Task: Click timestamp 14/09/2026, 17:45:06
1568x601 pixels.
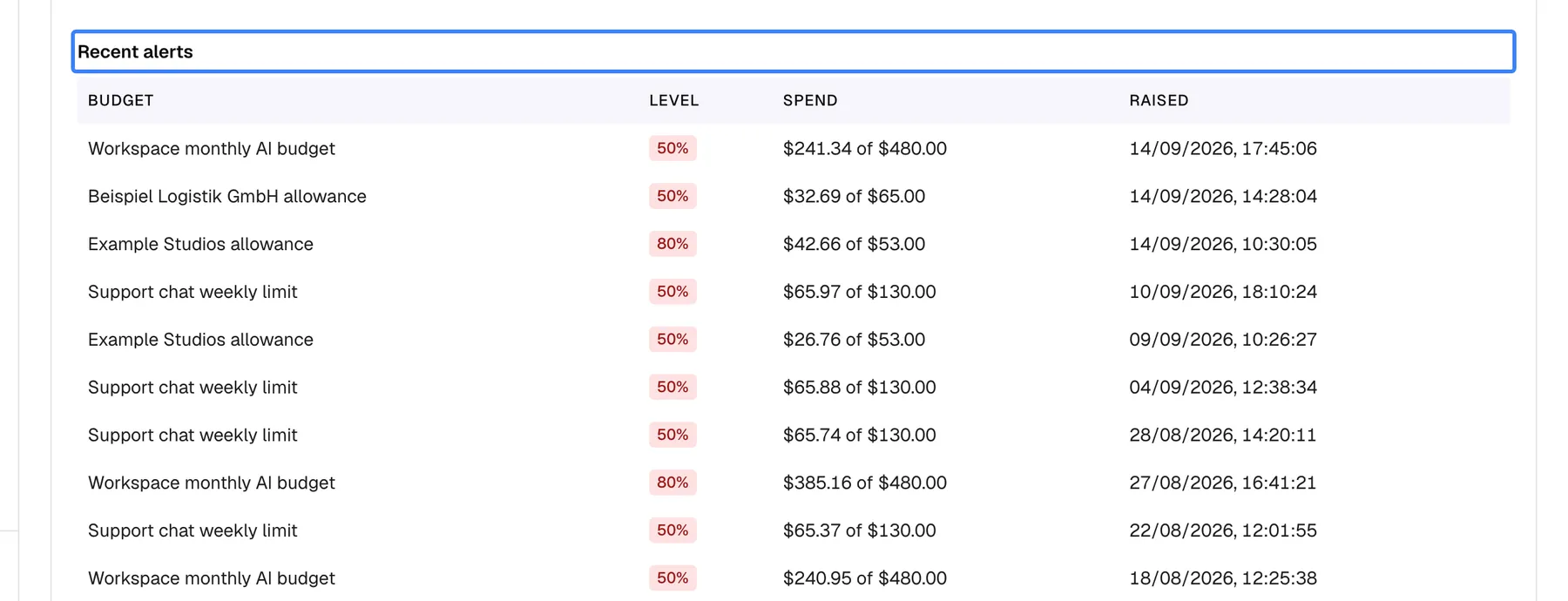Action: (1223, 148)
